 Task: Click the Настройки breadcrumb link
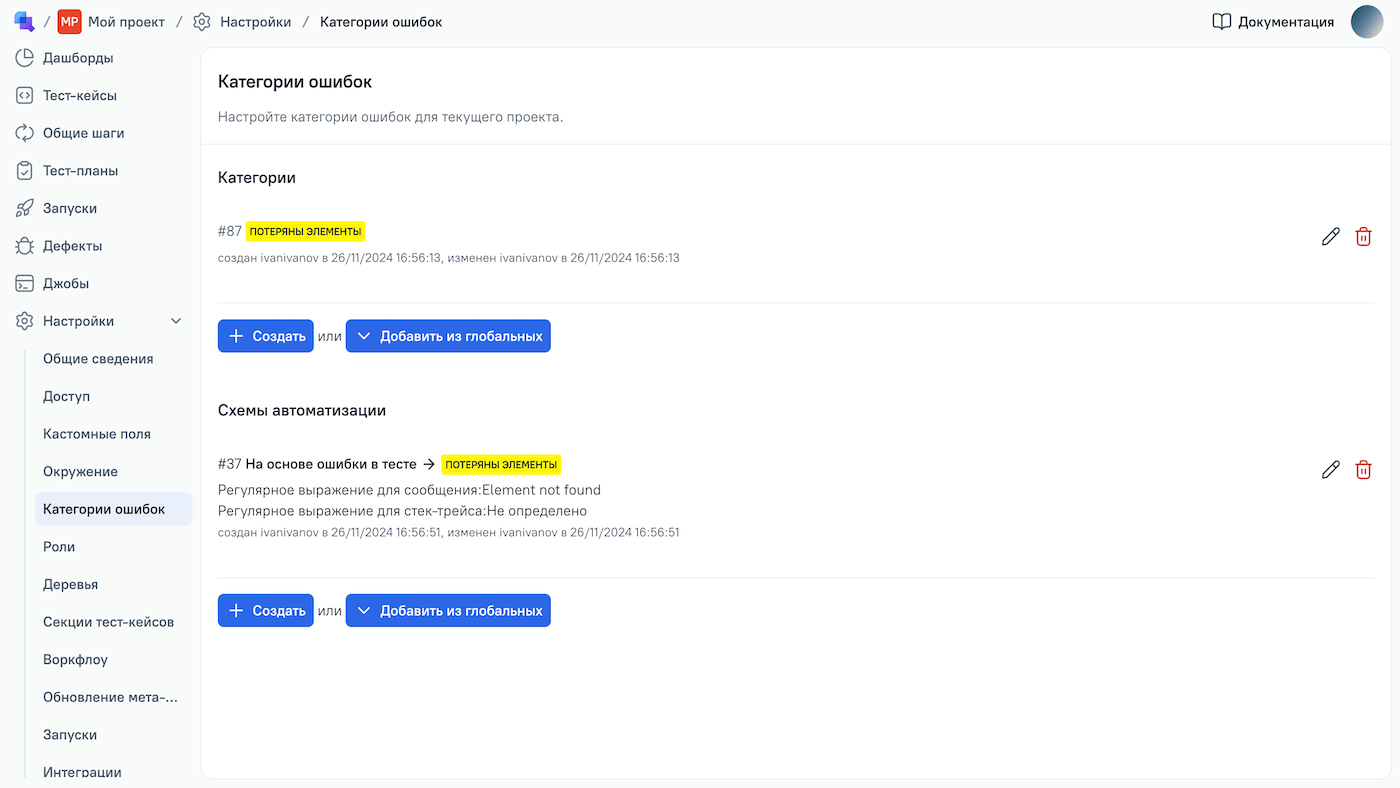[255, 22]
